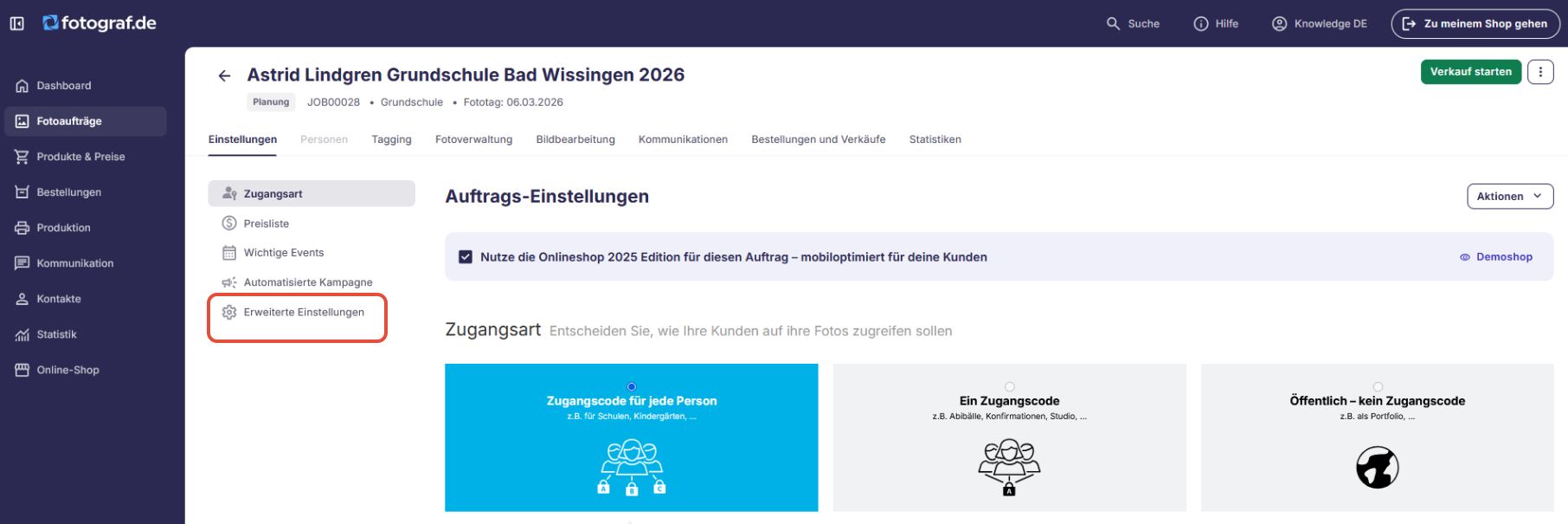This screenshot has height=524, width=1568.
Task: Open the Fotoverwaltung tab
Action: pos(473,139)
